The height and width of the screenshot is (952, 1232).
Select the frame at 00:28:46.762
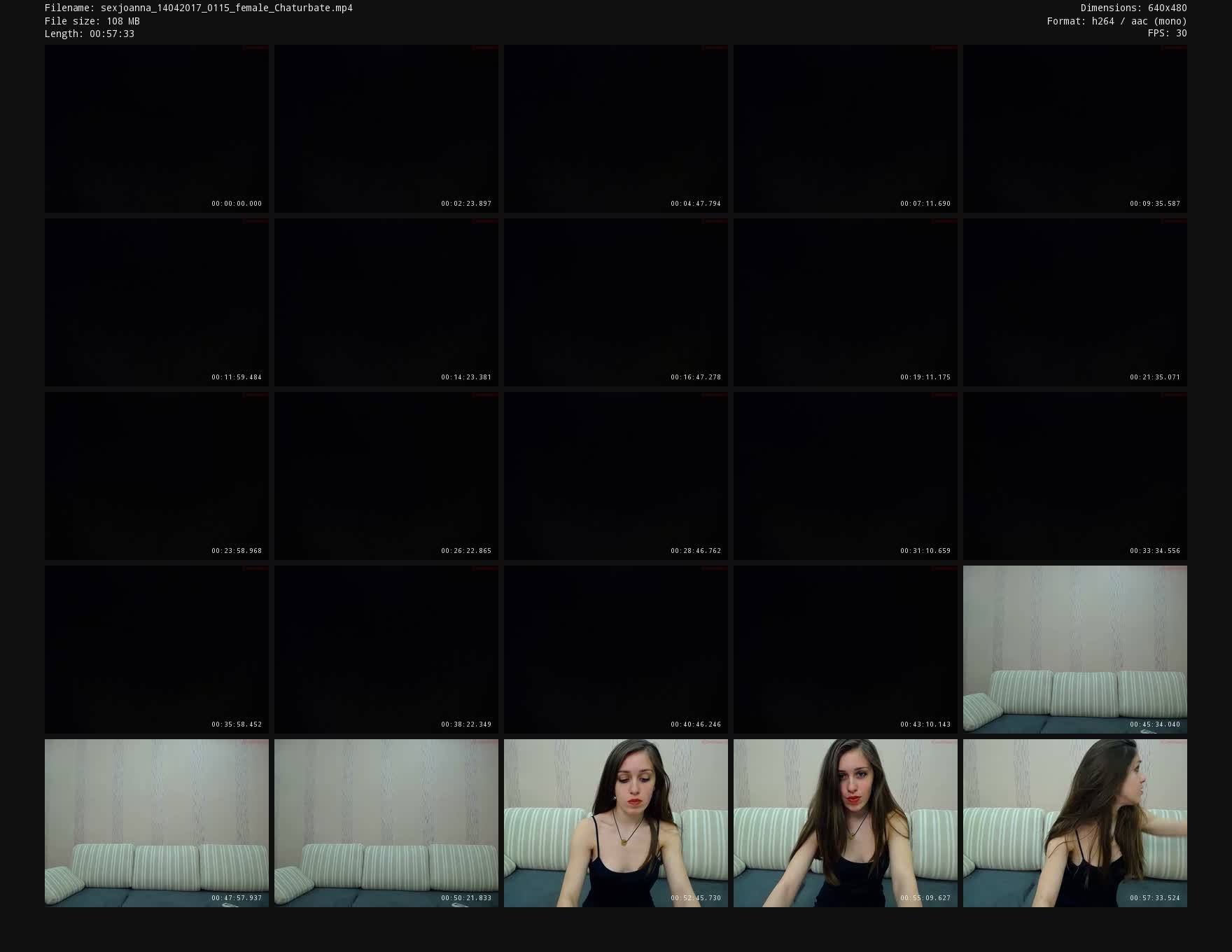coord(615,476)
